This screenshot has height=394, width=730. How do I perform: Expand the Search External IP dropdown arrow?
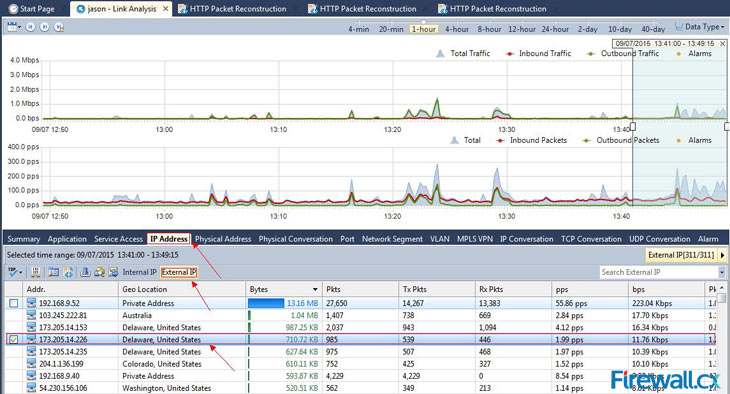click(722, 272)
